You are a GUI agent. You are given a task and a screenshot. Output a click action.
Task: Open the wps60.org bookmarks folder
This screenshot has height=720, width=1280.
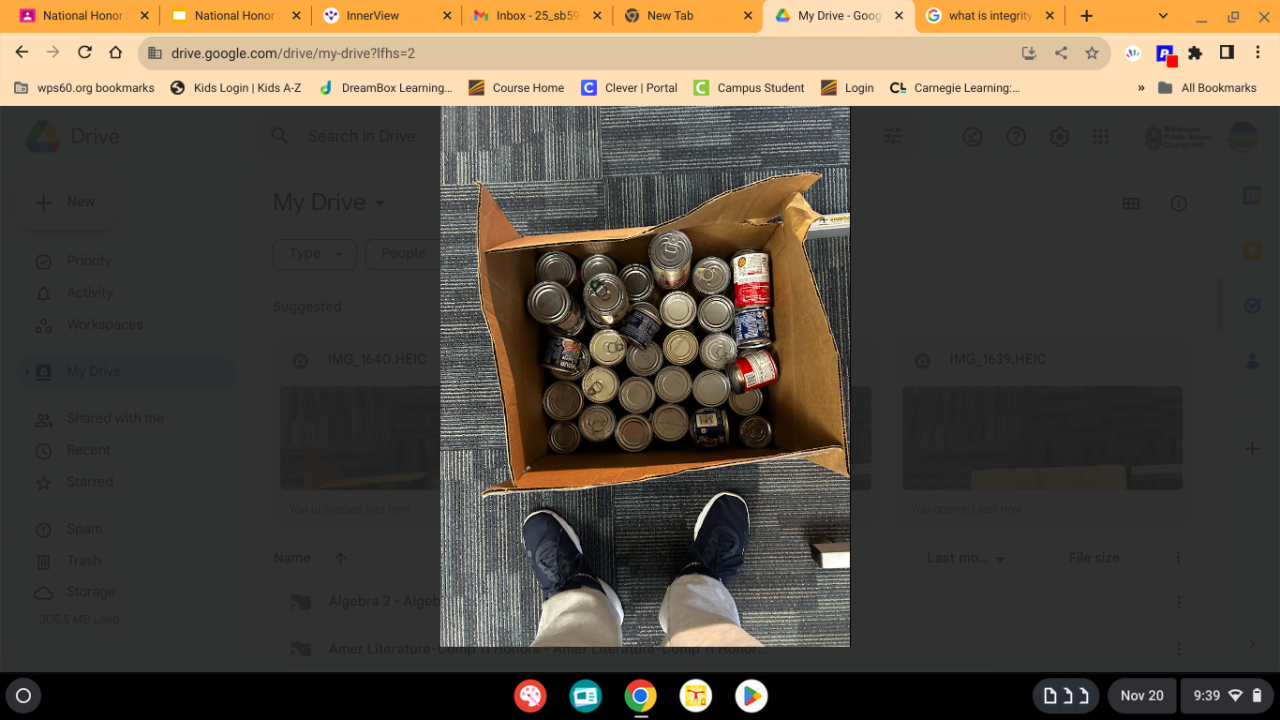coord(85,88)
